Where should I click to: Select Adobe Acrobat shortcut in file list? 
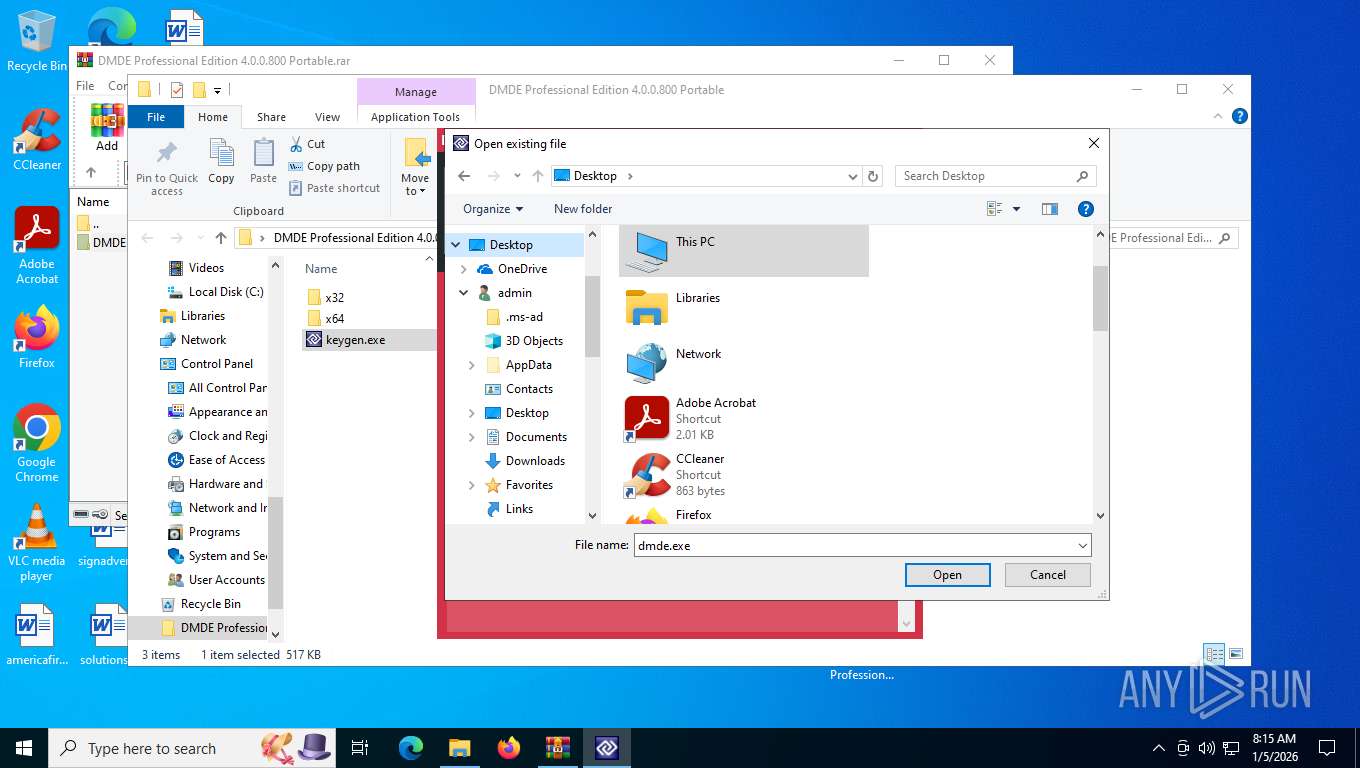[744, 418]
